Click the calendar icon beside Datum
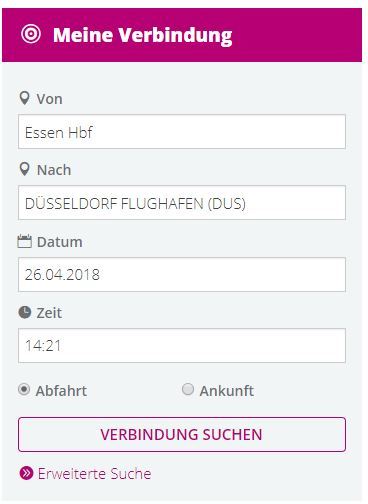The width and height of the screenshot is (368, 504). click(24, 241)
